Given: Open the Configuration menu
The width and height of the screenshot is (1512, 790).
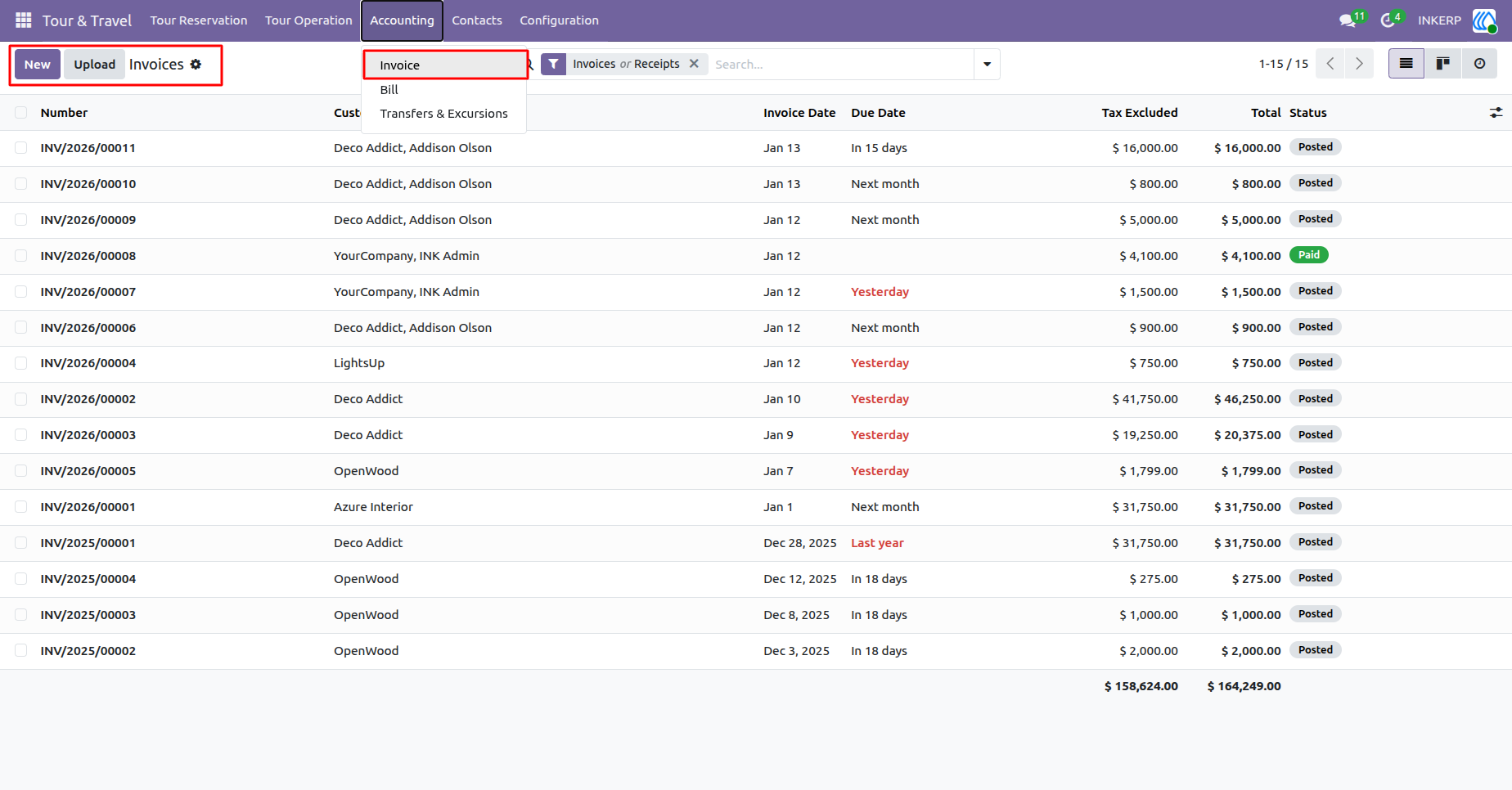Looking at the screenshot, I should tap(560, 20).
